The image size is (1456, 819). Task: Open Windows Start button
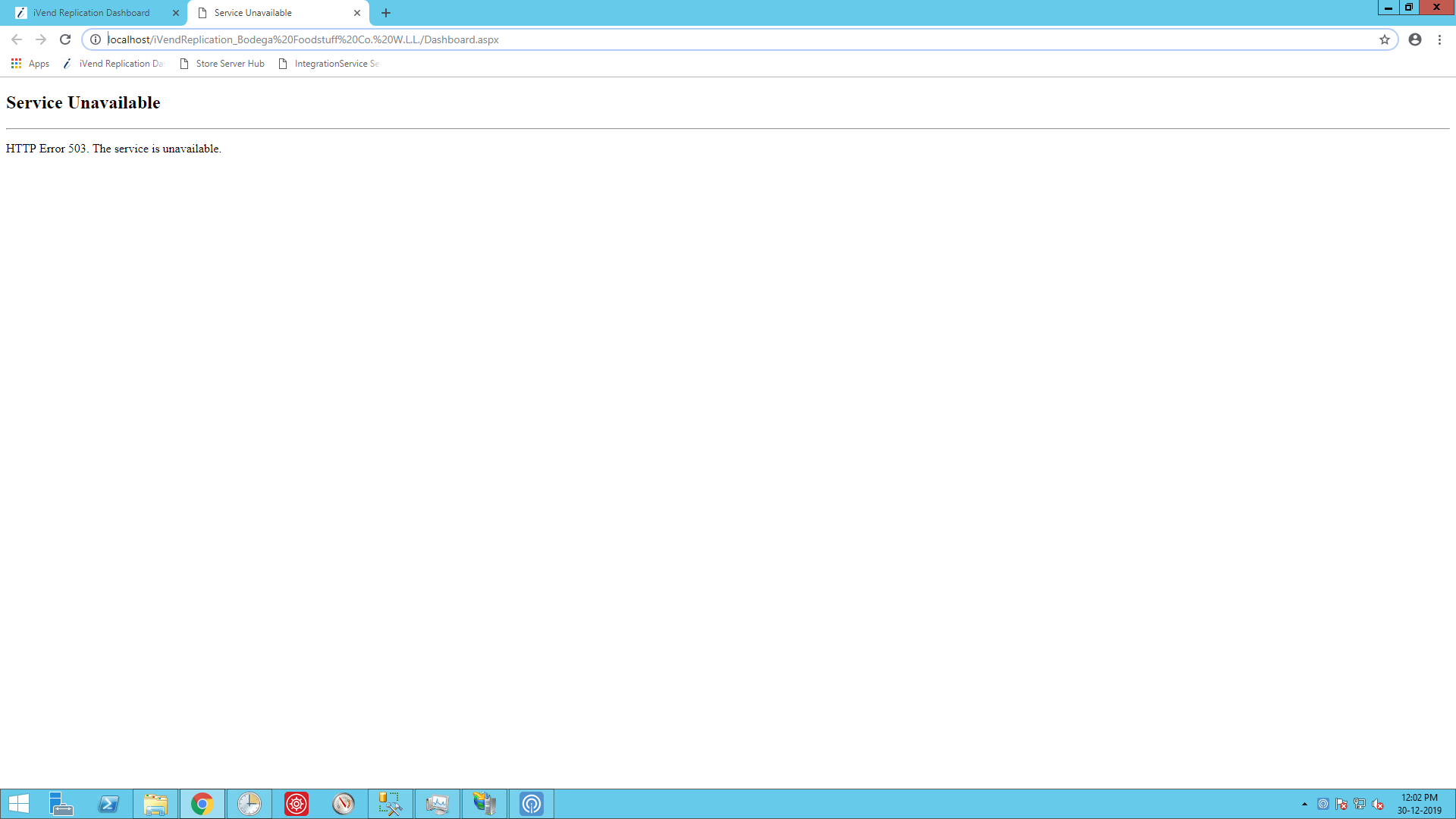(18, 804)
